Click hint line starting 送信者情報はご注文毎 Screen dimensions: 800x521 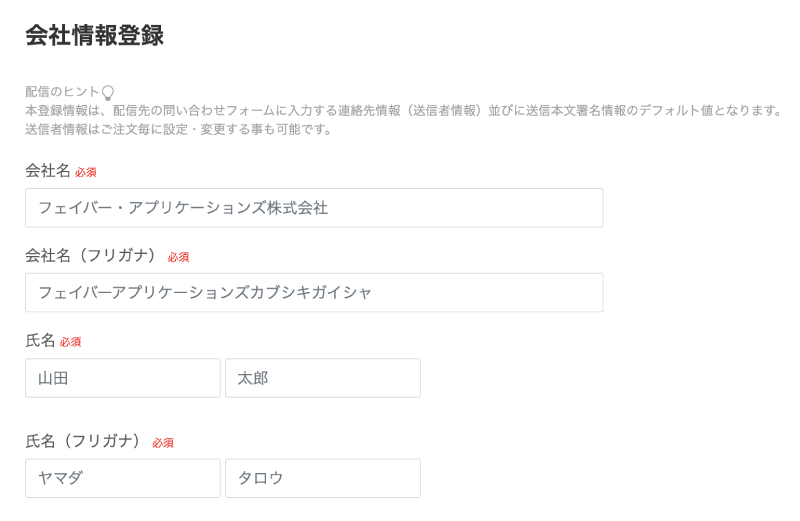point(179,130)
